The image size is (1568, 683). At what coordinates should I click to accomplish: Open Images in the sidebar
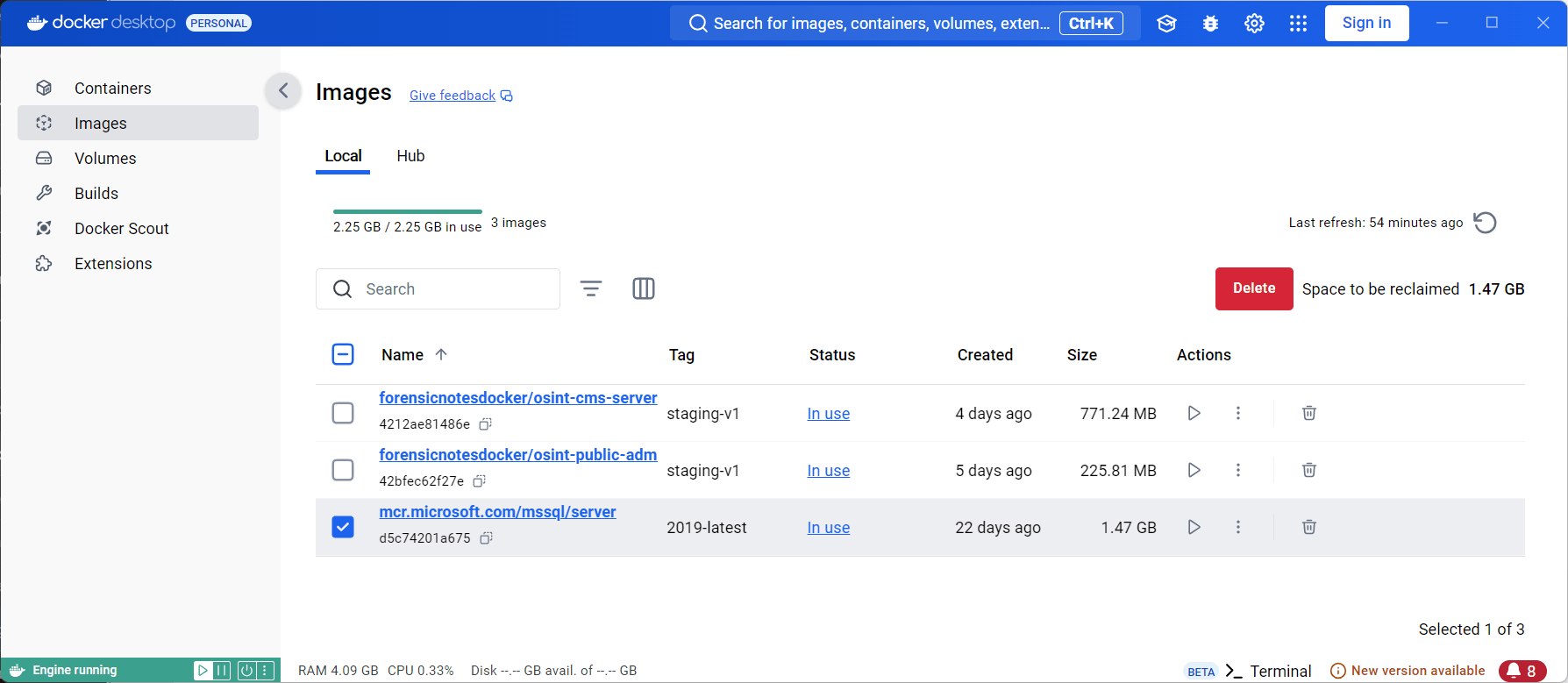coord(138,123)
